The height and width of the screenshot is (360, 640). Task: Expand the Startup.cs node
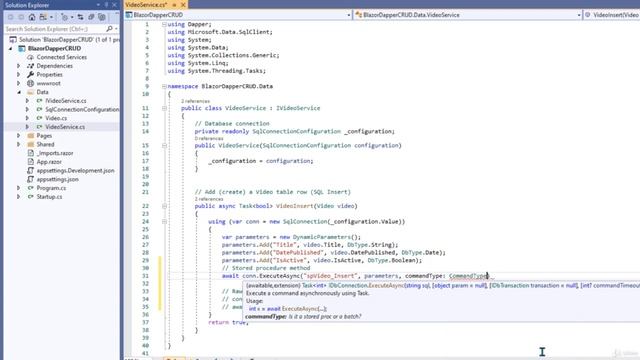tap(18, 197)
